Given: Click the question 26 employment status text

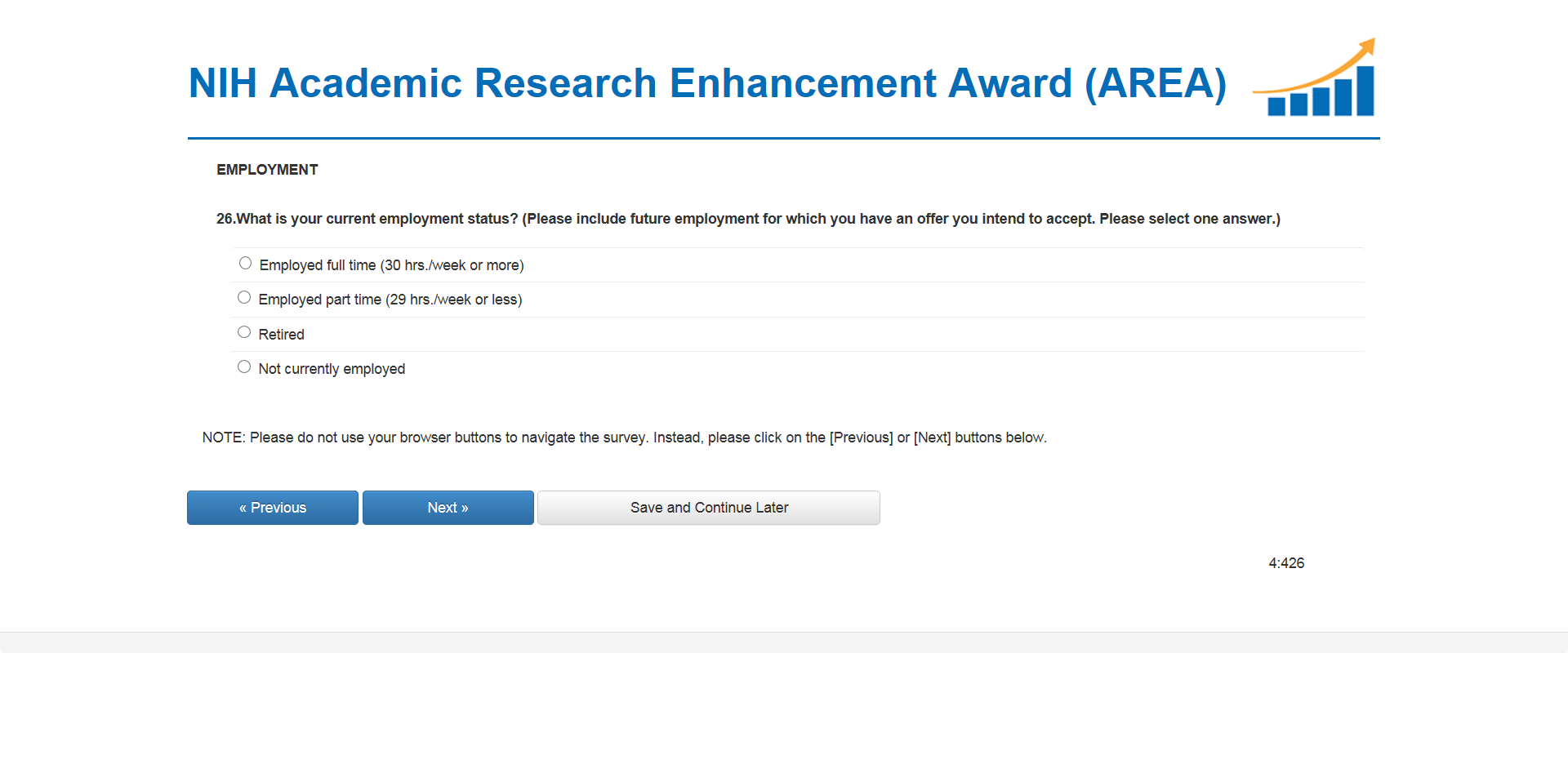Looking at the screenshot, I should pos(747,219).
